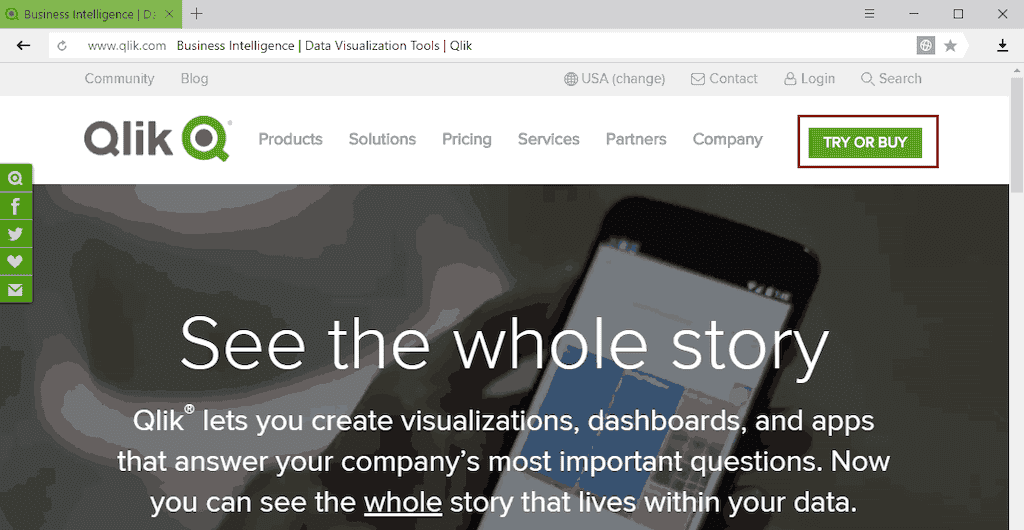Open downloads with the download arrow icon

[1002, 46]
